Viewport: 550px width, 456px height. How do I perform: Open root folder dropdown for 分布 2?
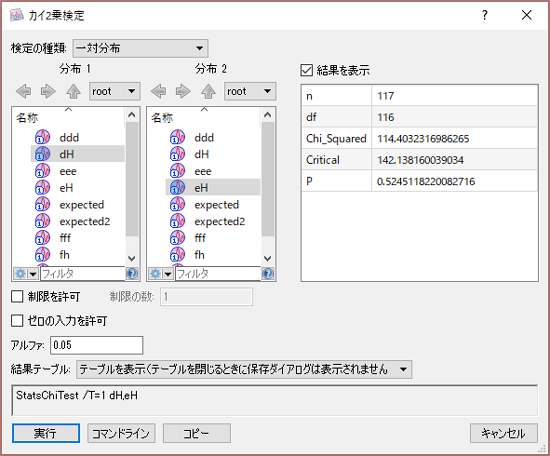250,92
